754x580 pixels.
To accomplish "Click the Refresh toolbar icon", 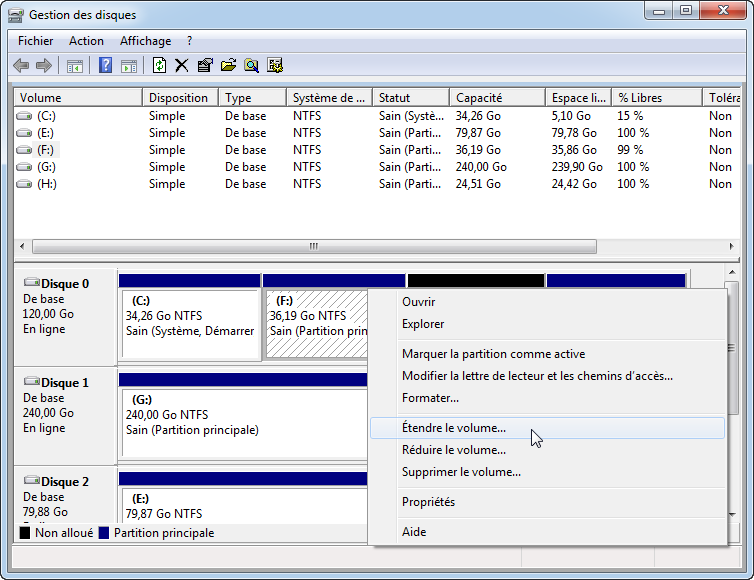I will point(159,65).
